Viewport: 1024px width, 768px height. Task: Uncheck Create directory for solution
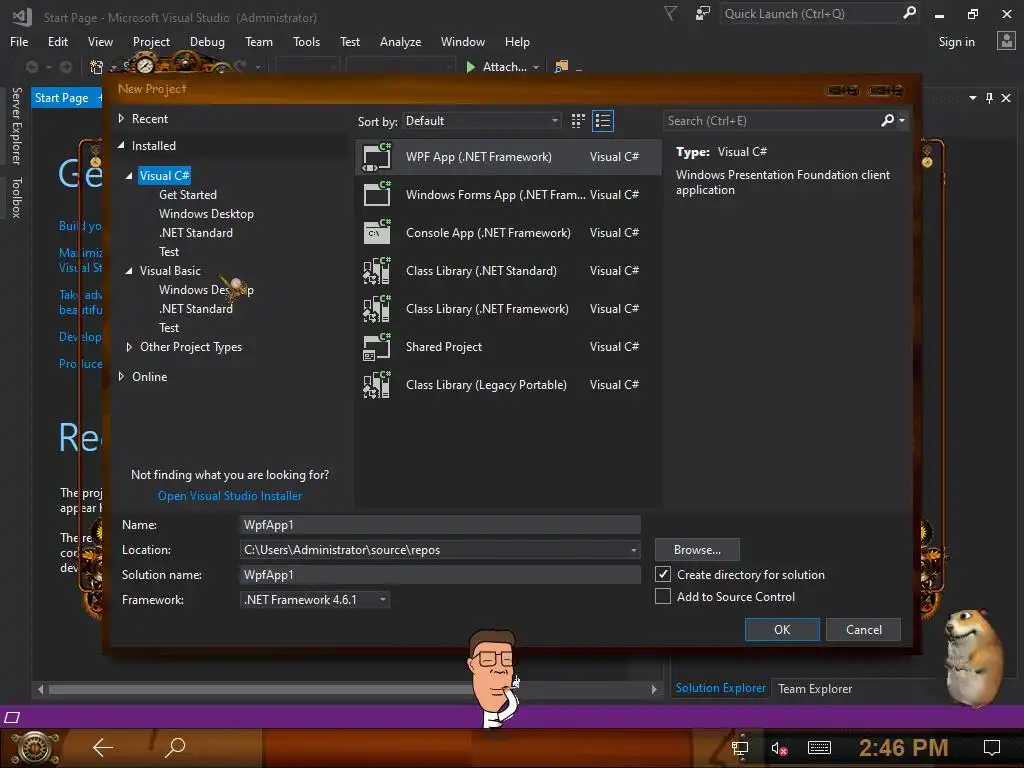(x=663, y=574)
